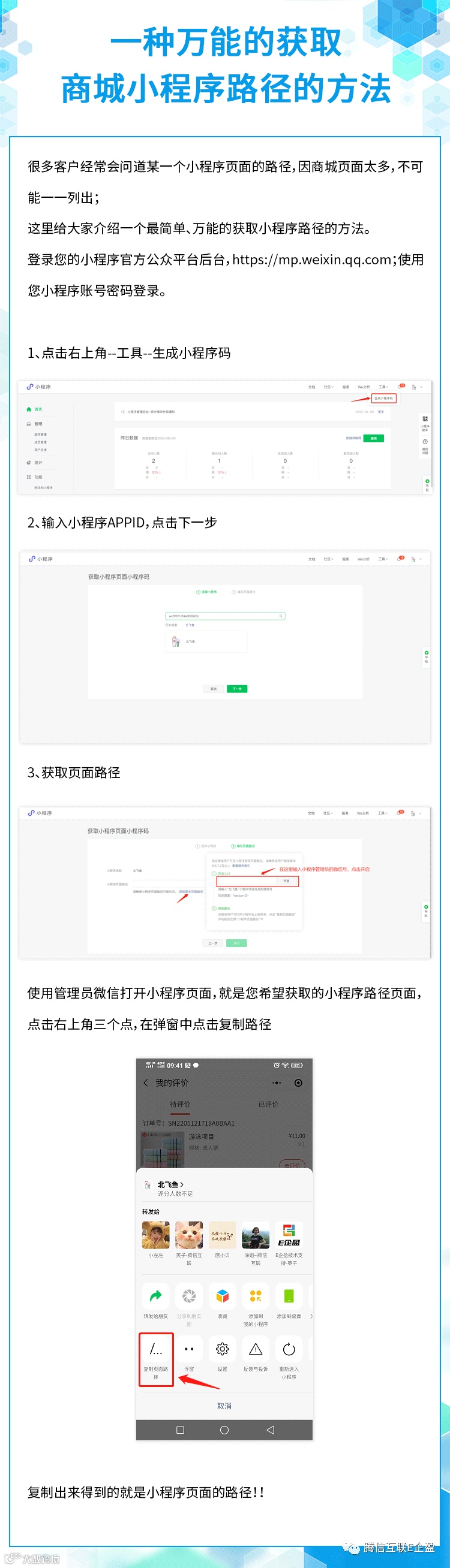The image size is (450, 1568).
Task: Open 工具 dropdown in step-three screenshot
Action: [382, 813]
